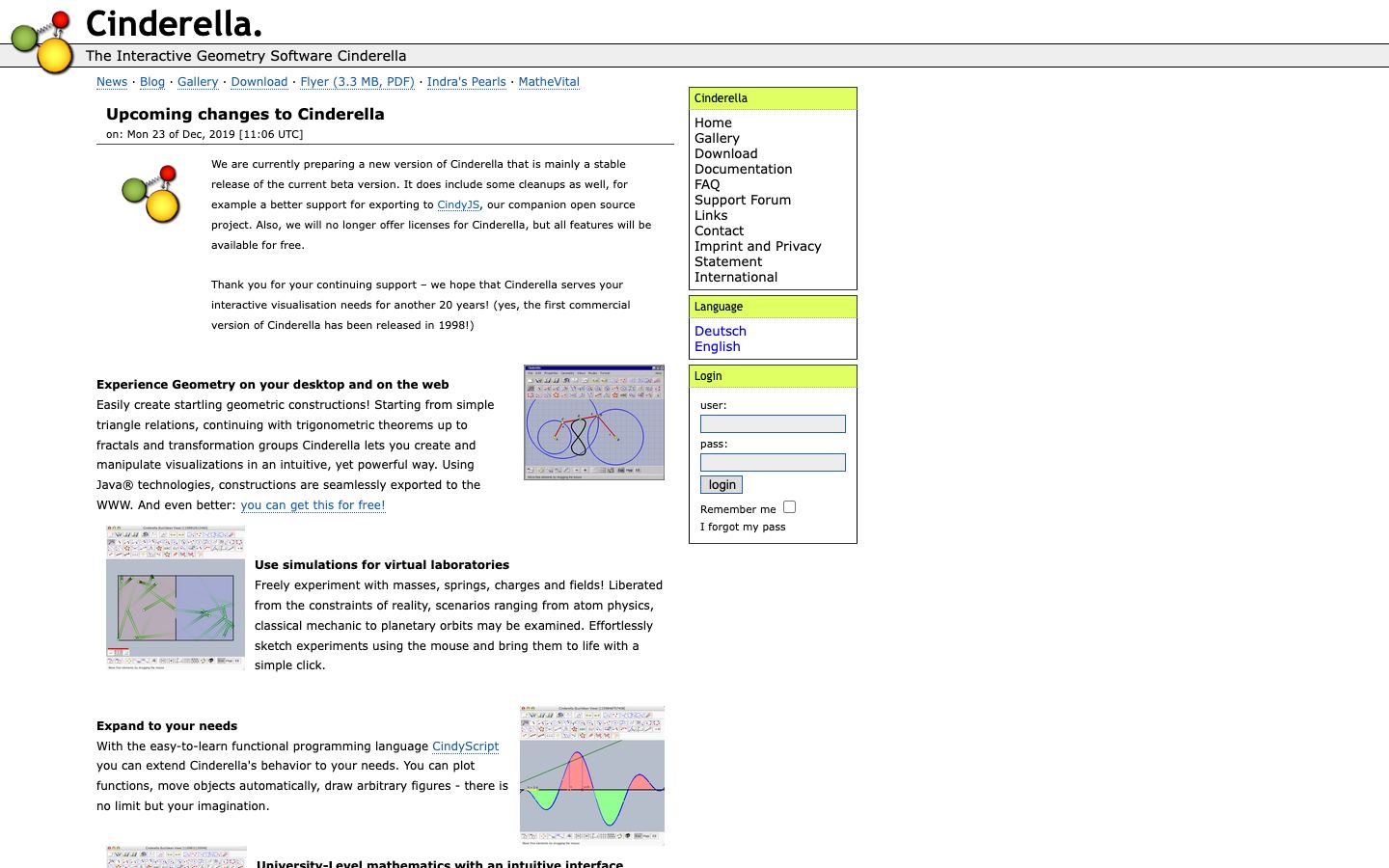The image size is (1389, 868).
Task: Open the geometry construction screenshot thumbnail
Action: point(594,422)
